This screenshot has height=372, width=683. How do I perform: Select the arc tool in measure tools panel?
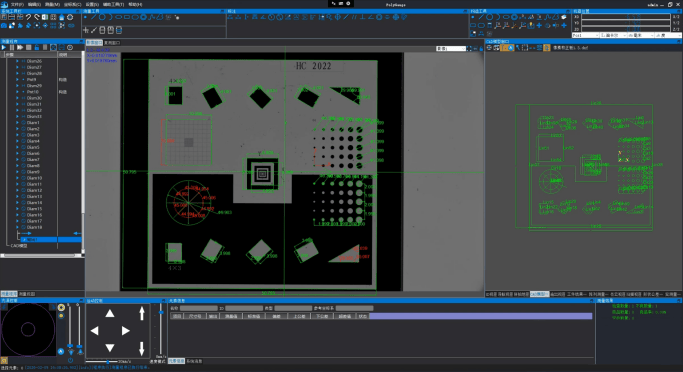click(x=110, y=17)
